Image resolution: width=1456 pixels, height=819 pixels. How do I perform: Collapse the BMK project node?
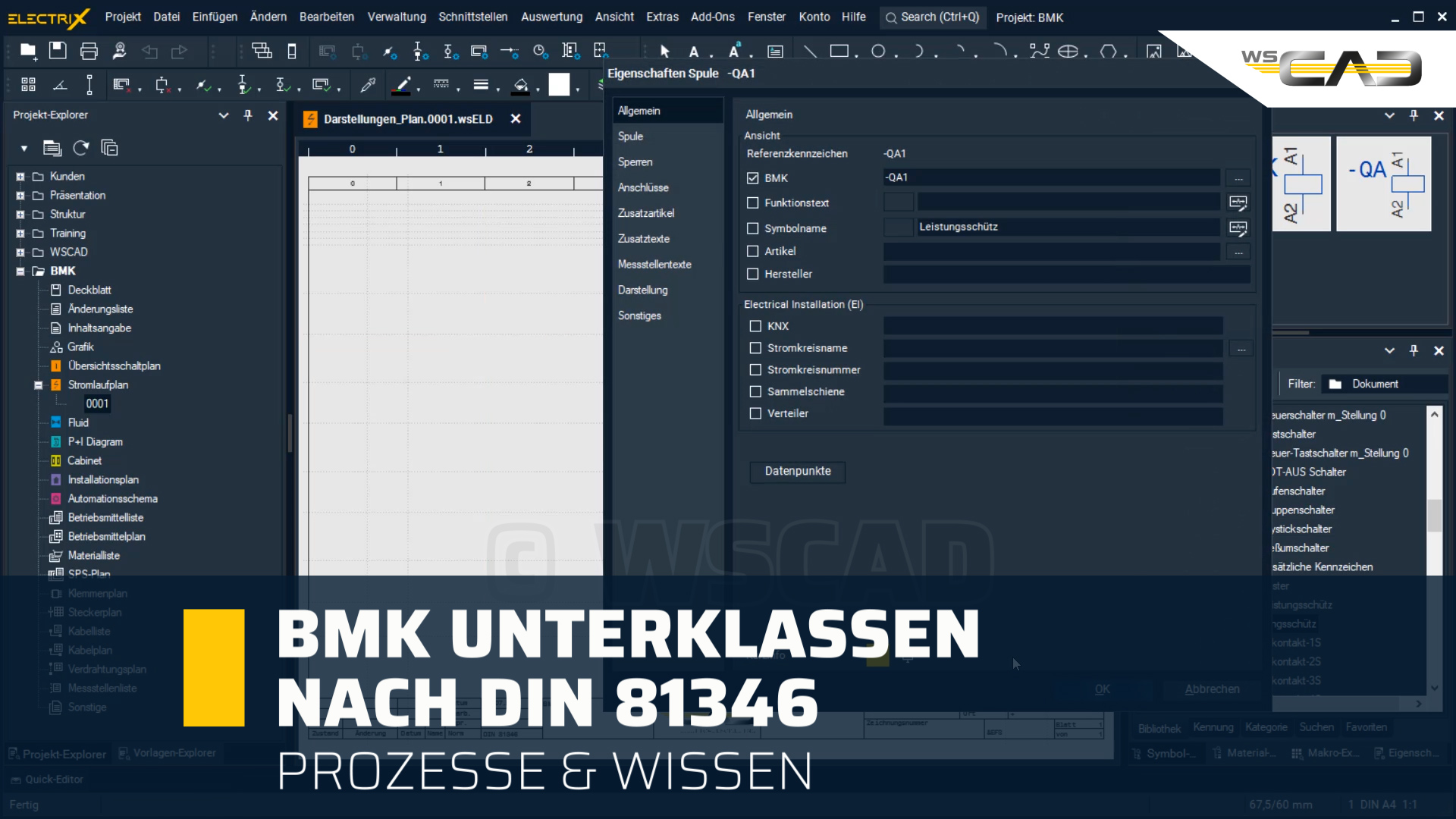[19, 271]
